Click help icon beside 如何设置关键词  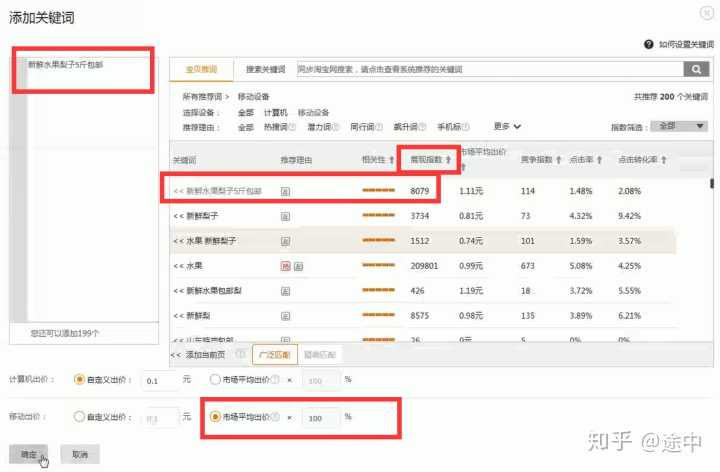[649, 45]
